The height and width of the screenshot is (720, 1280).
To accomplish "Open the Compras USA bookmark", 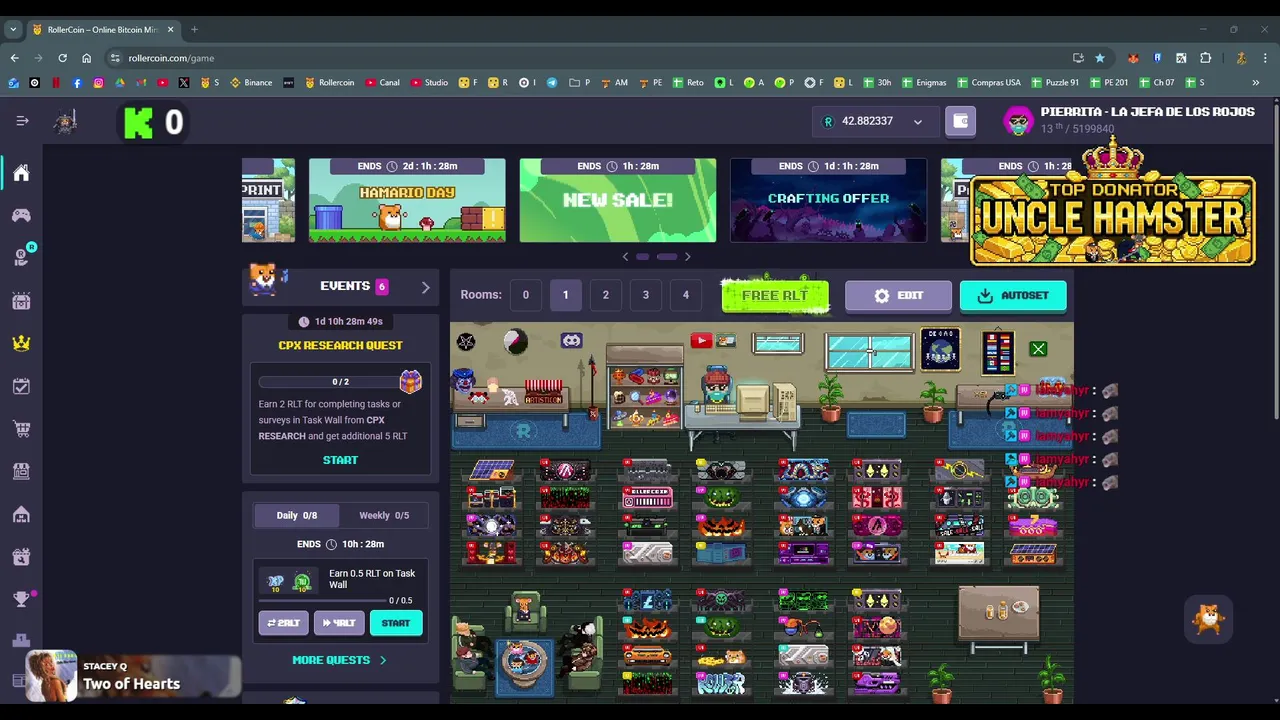I will tap(989, 83).
